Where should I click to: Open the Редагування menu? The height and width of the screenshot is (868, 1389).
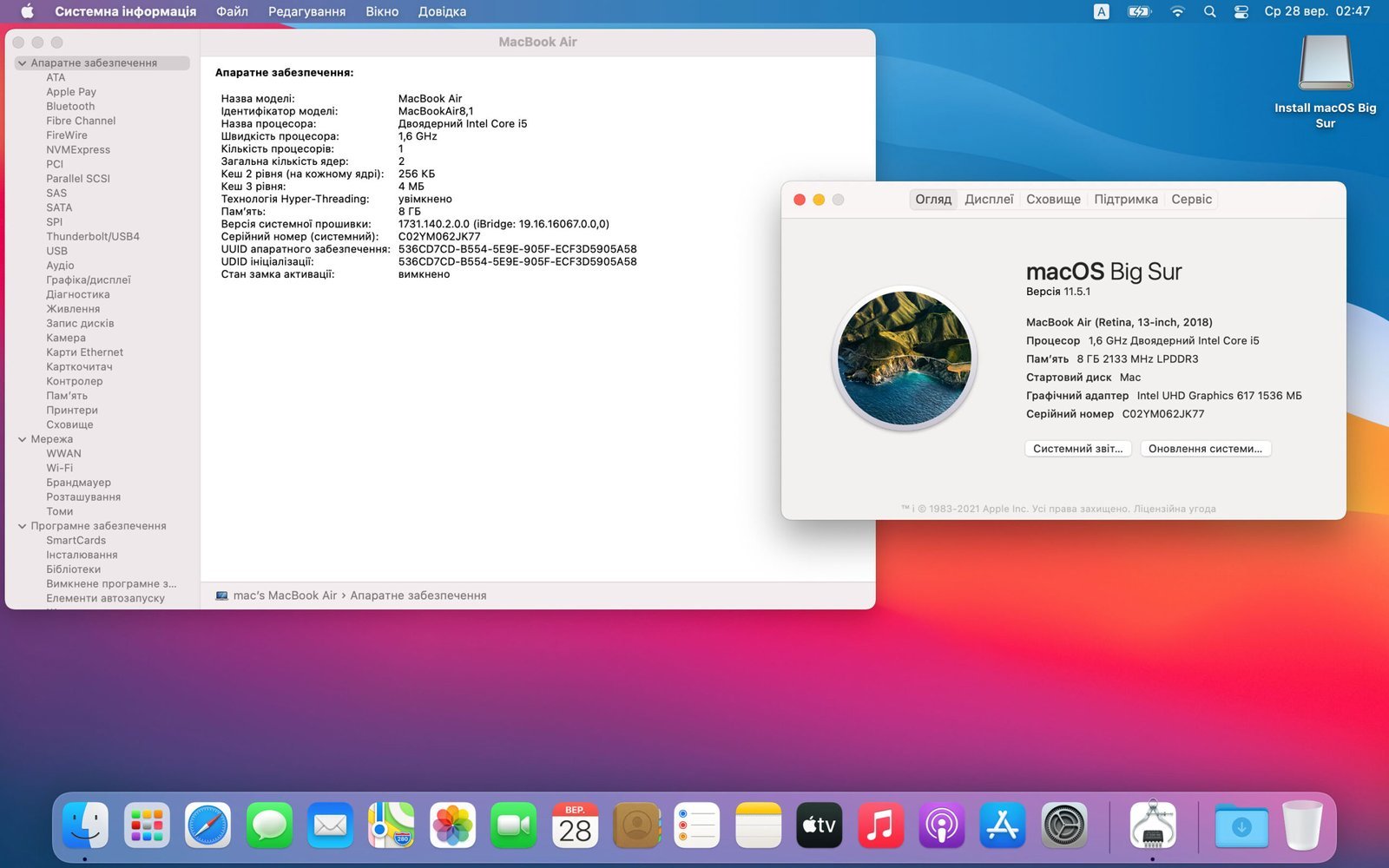[306, 11]
